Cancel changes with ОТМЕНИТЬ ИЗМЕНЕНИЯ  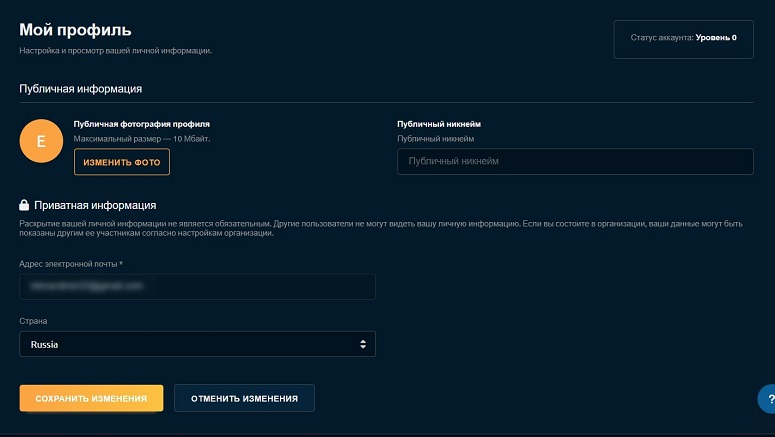tap(244, 398)
